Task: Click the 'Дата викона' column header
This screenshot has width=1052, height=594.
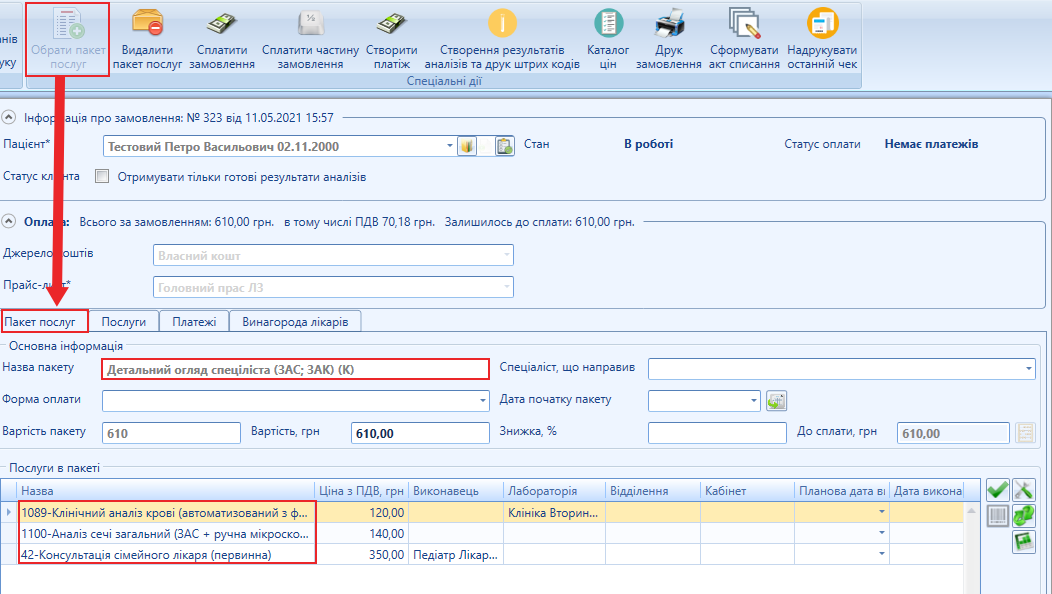Action: click(927, 491)
